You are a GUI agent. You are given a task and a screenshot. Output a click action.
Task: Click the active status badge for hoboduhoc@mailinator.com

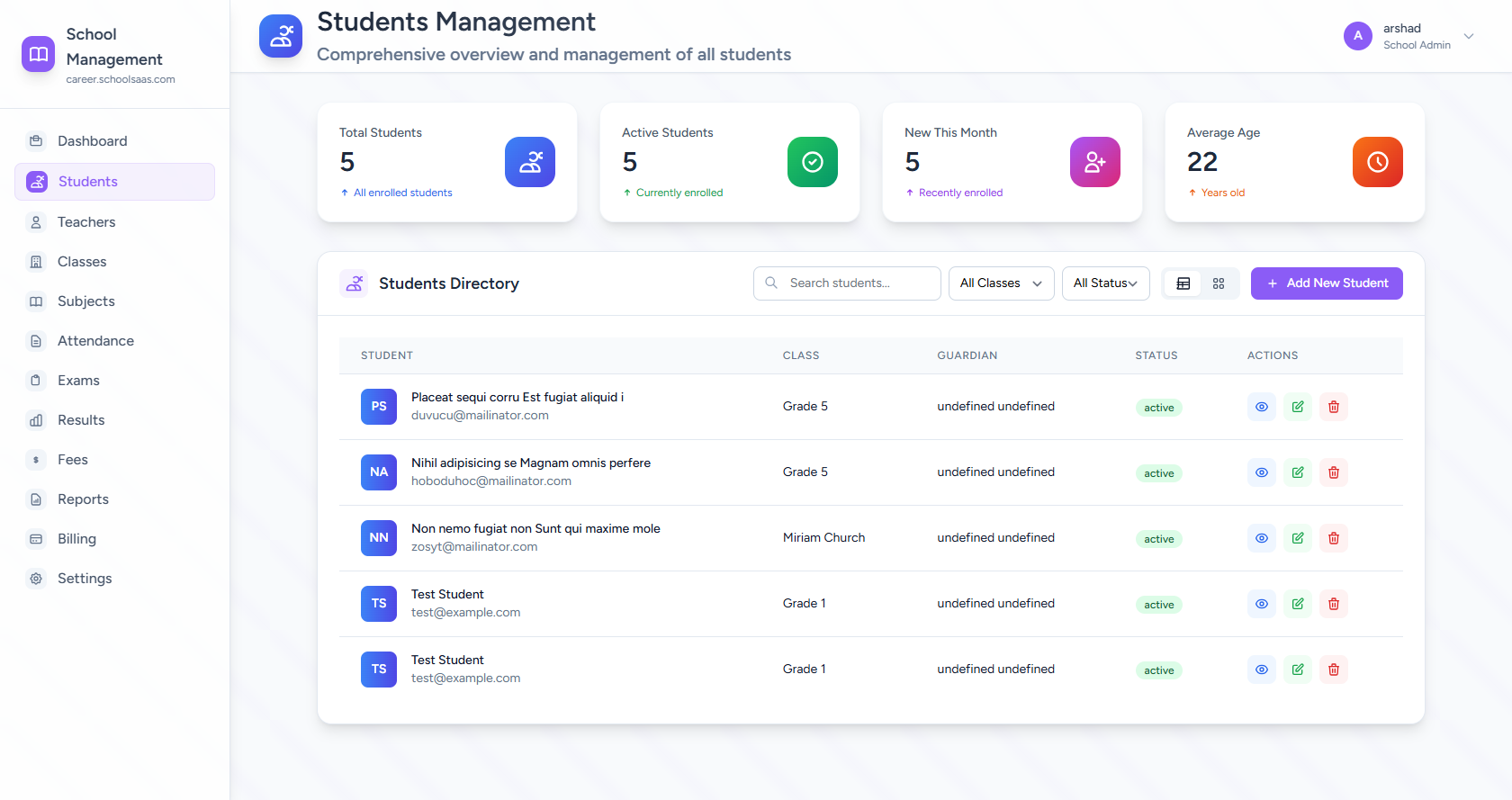point(1158,473)
